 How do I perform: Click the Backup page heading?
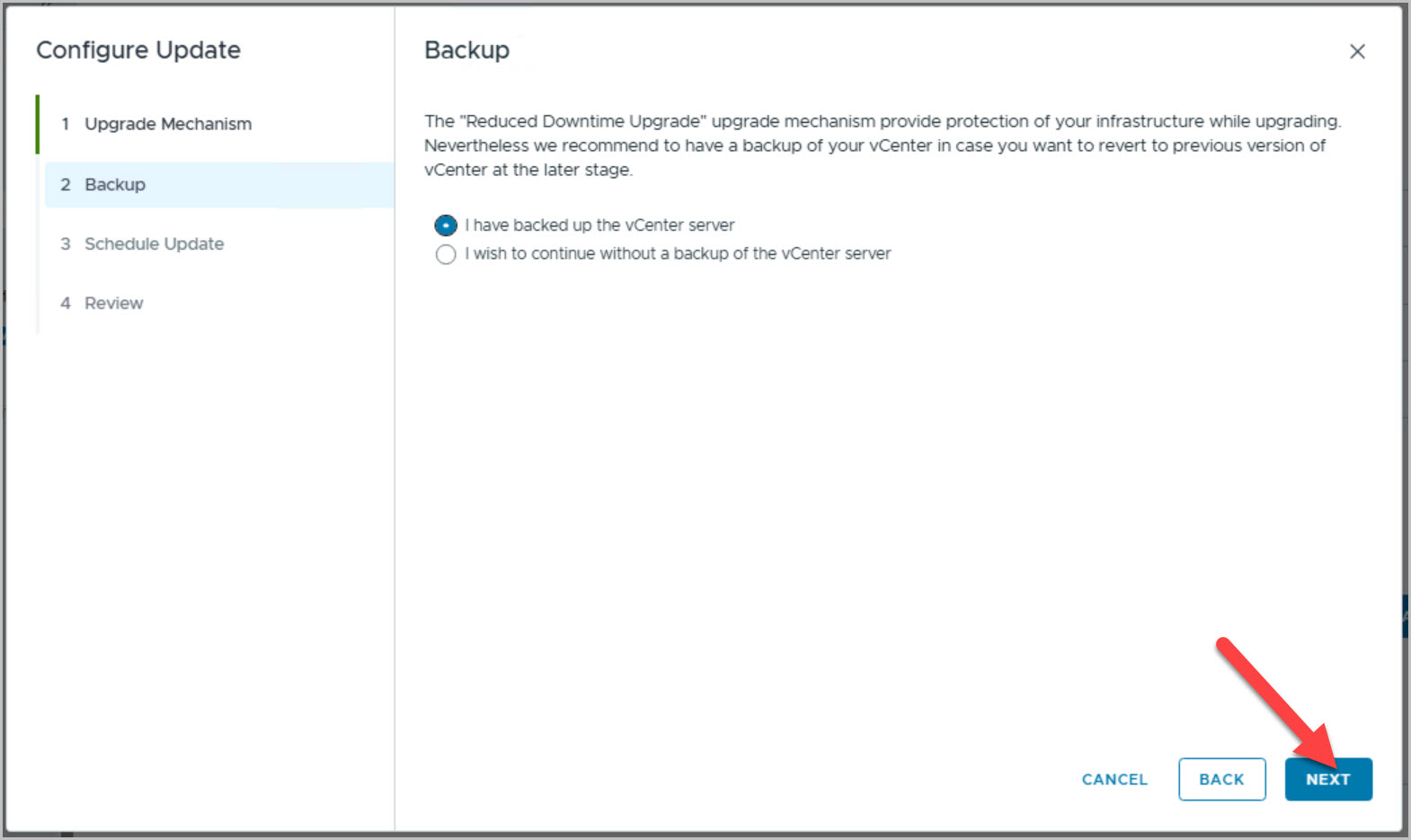pyautogui.click(x=466, y=50)
